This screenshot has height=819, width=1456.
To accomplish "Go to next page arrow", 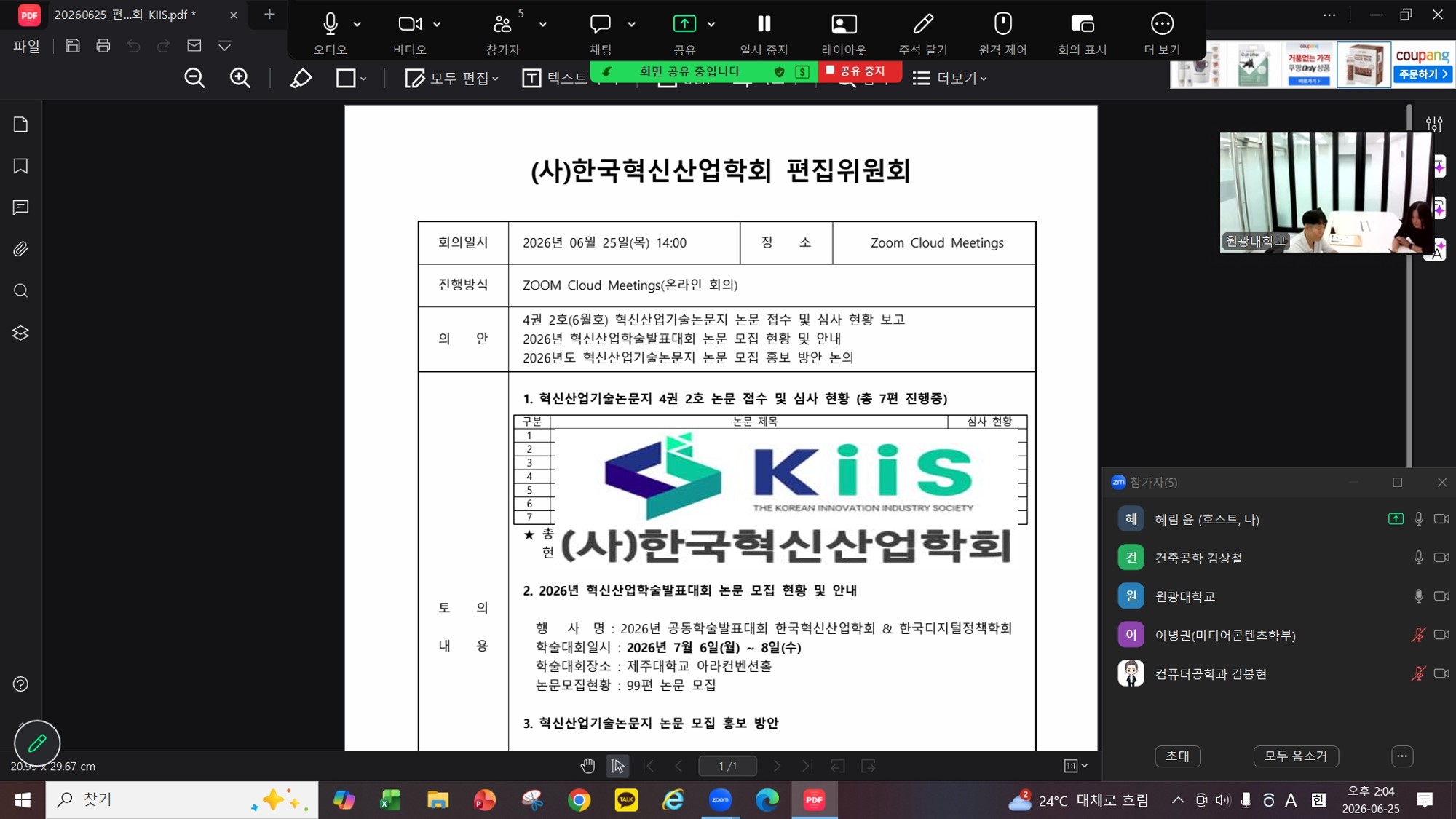I will click(777, 766).
